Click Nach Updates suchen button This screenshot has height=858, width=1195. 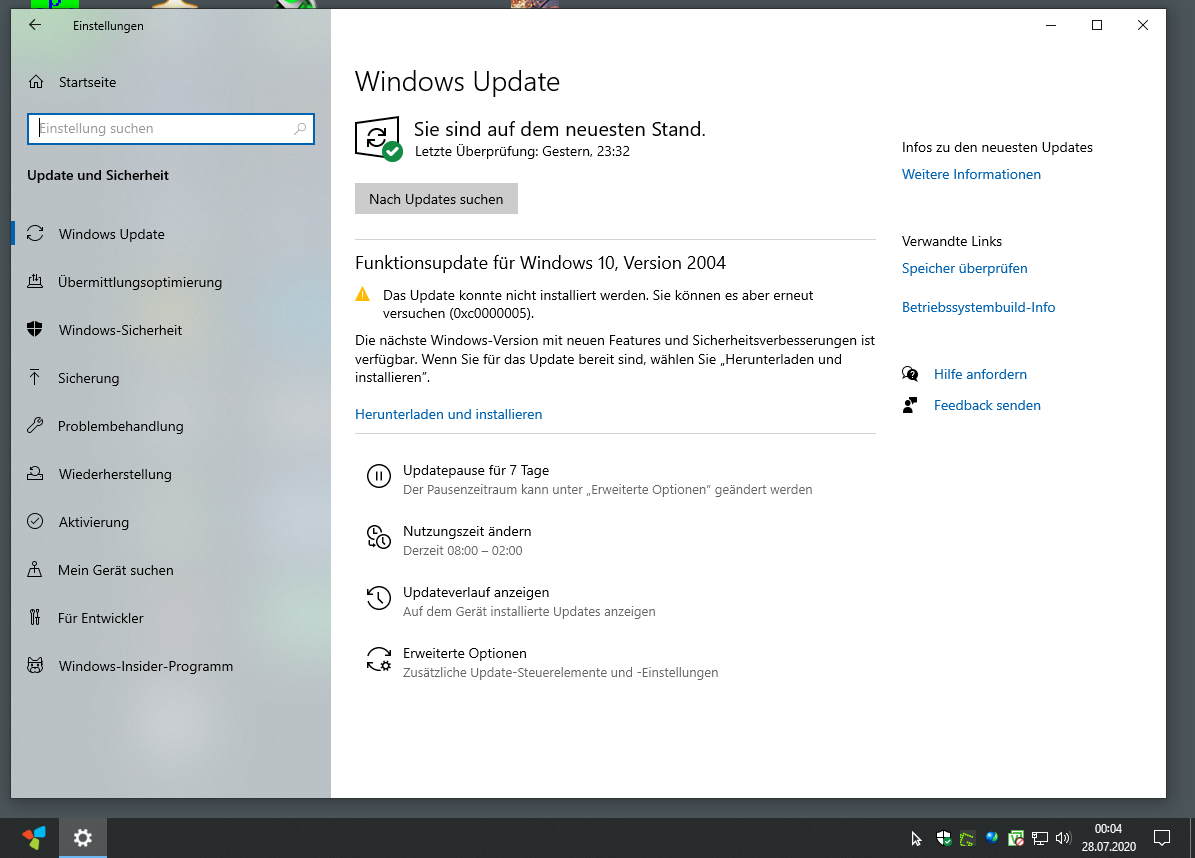(x=436, y=199)
